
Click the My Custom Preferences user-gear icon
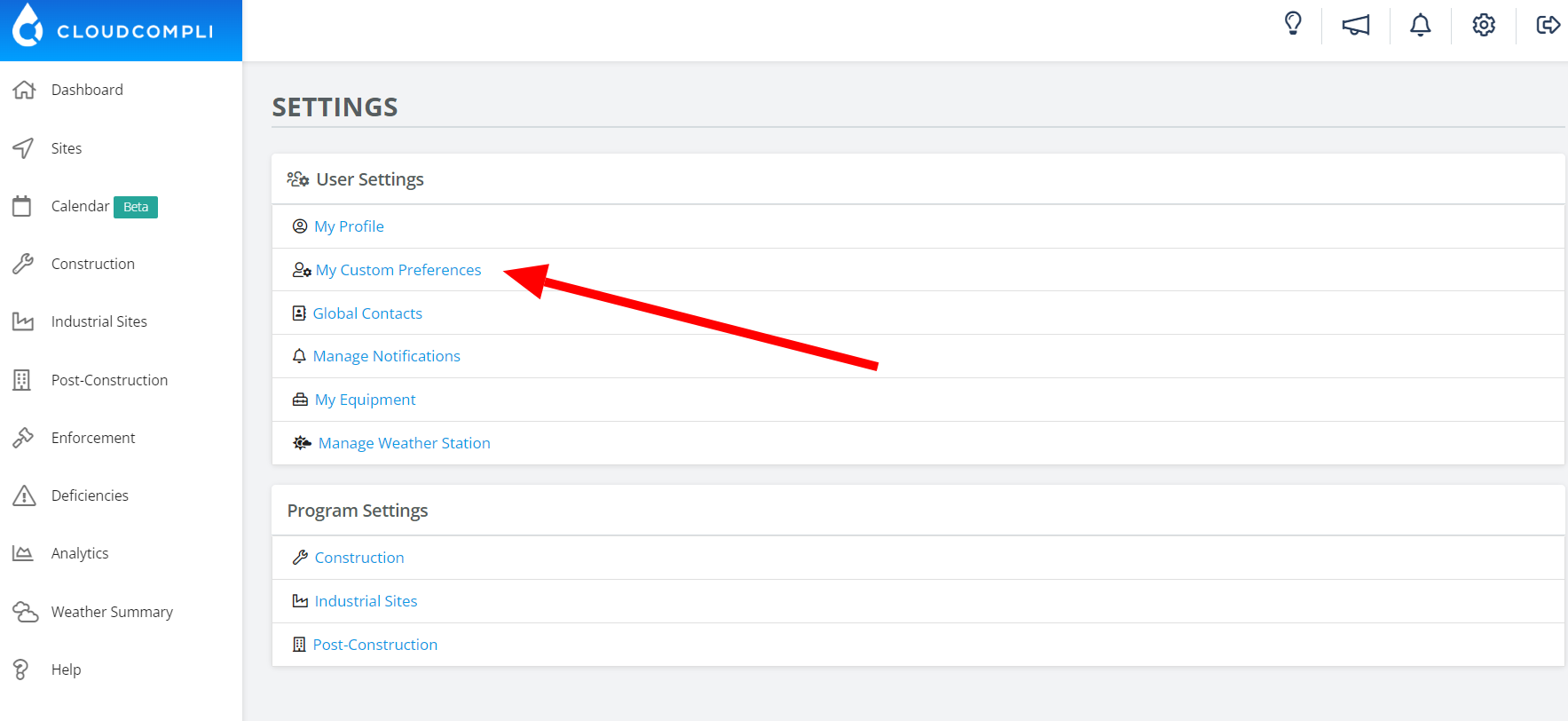click(x=302, y=270)
